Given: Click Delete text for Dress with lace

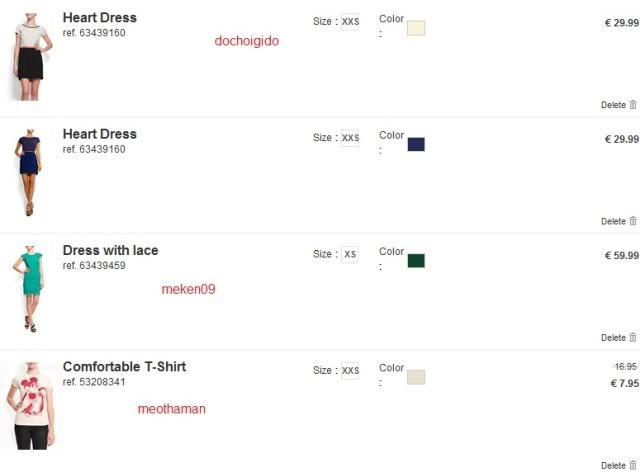Looking at the screenshot, I should tap(613, 338).
